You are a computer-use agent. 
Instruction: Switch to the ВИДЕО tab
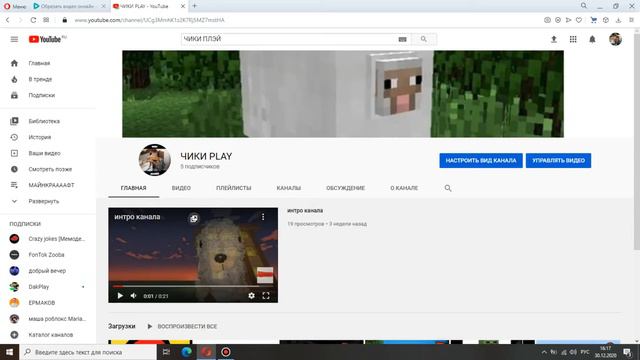(181, 188)
